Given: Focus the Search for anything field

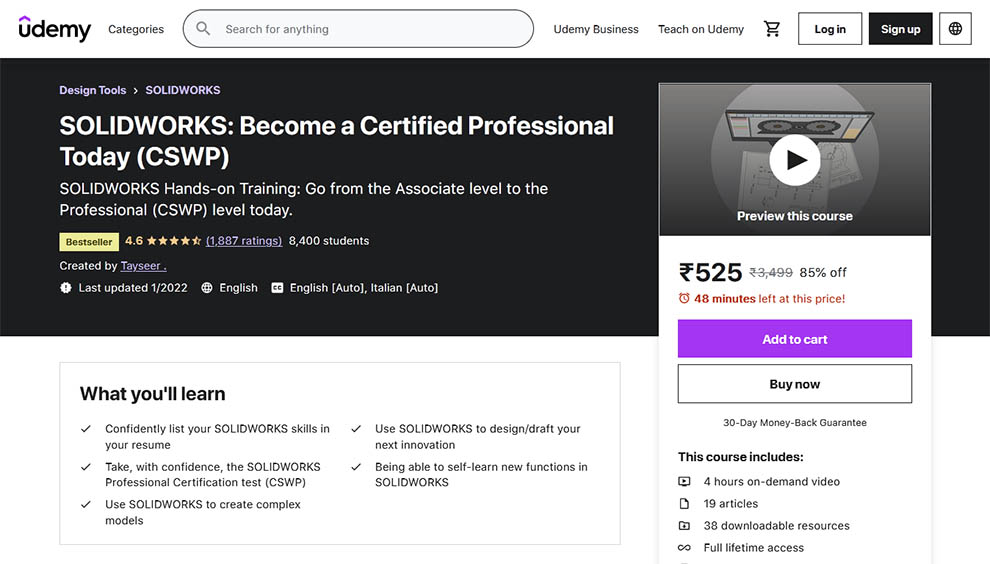Looking at the screenshot, I should [370, 29].
